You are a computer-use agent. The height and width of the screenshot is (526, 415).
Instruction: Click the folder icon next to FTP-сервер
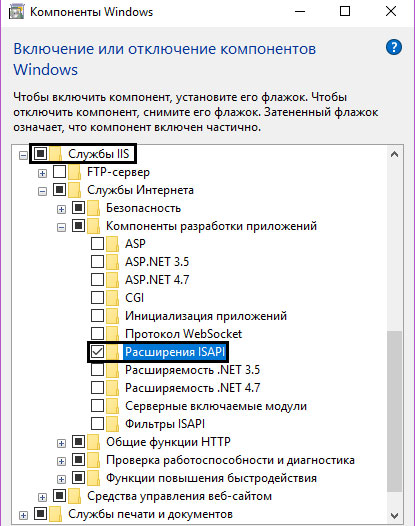75,172
